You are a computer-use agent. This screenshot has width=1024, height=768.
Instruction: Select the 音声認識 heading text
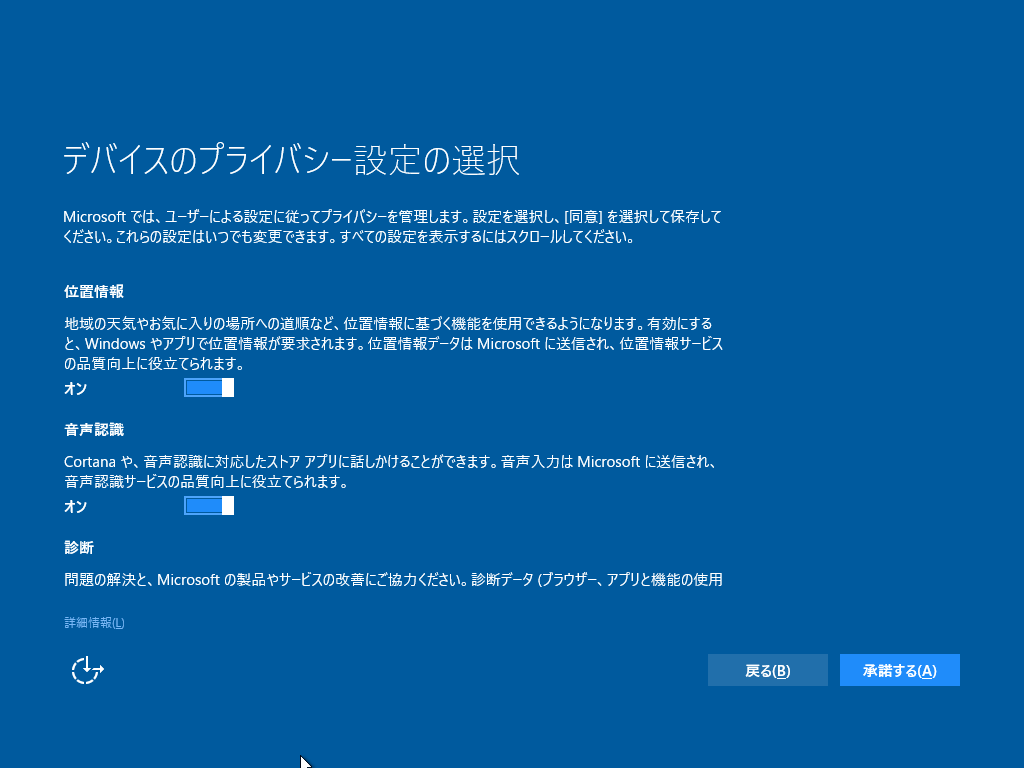click(x=94, y=430)
